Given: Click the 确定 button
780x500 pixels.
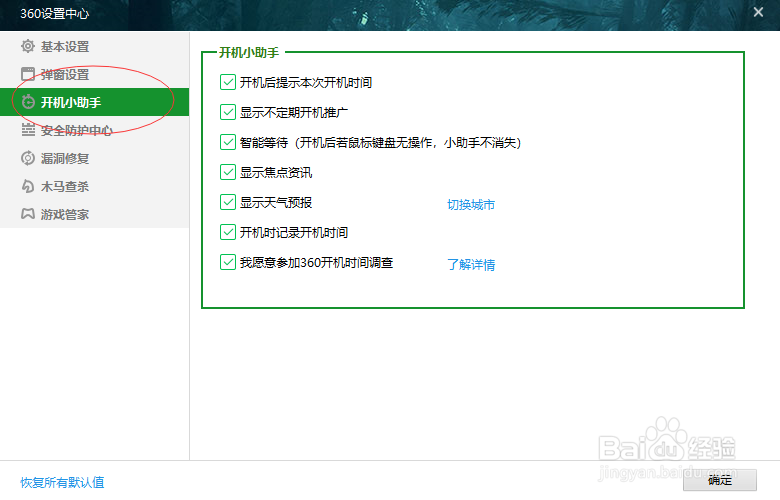Looking at the screenshot, I should pyautogui.click(x=720, y=480).
